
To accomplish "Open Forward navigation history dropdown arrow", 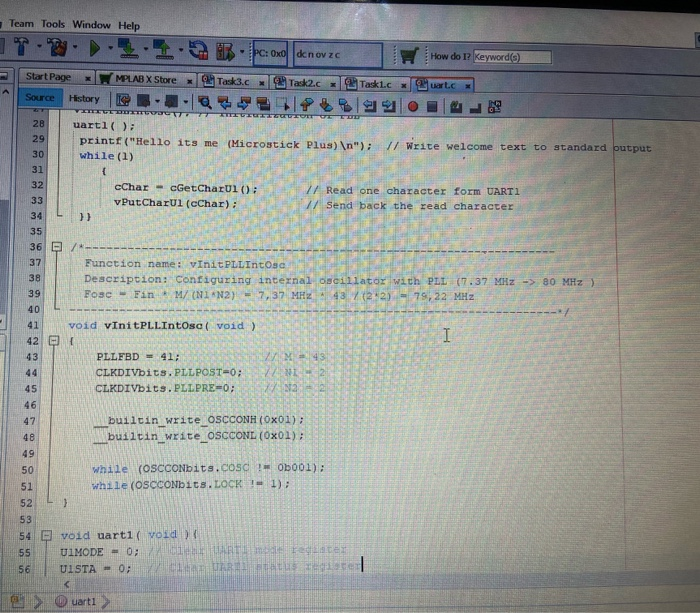I will point(185,102).
